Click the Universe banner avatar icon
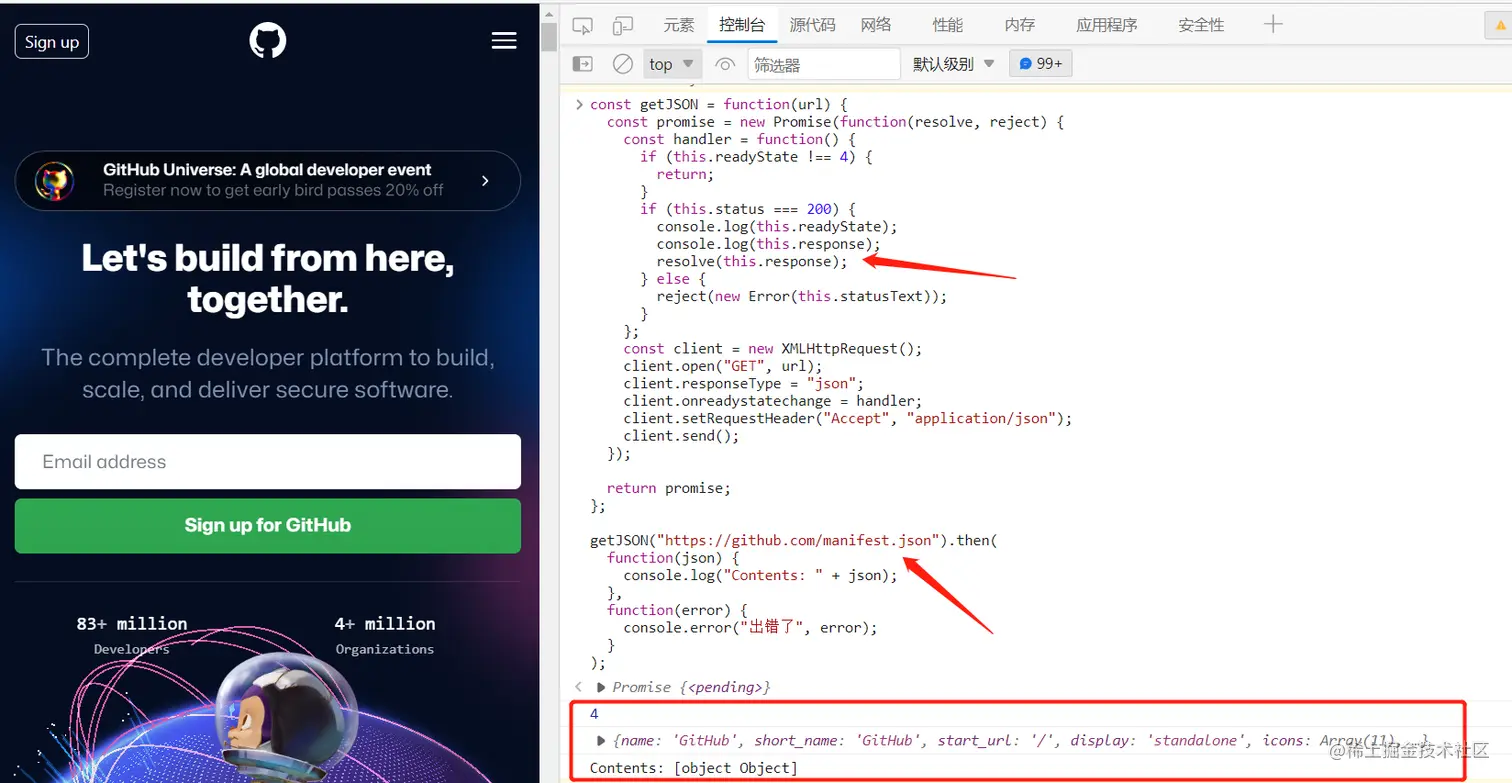Screen dimensions: 1512x783 click(x=54, y=181)
